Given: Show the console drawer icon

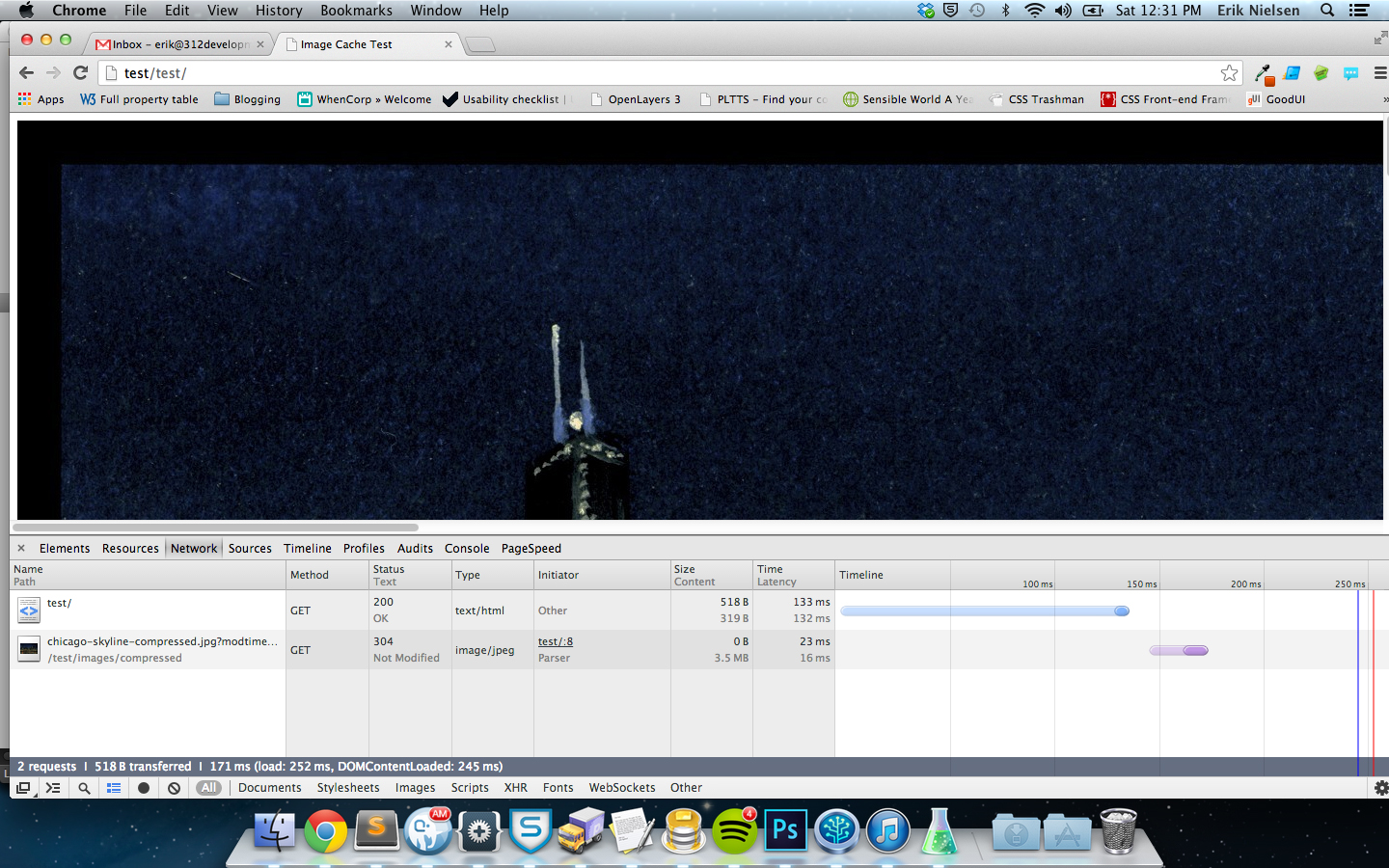Looking at the screenshot, I should coord(53,788).
